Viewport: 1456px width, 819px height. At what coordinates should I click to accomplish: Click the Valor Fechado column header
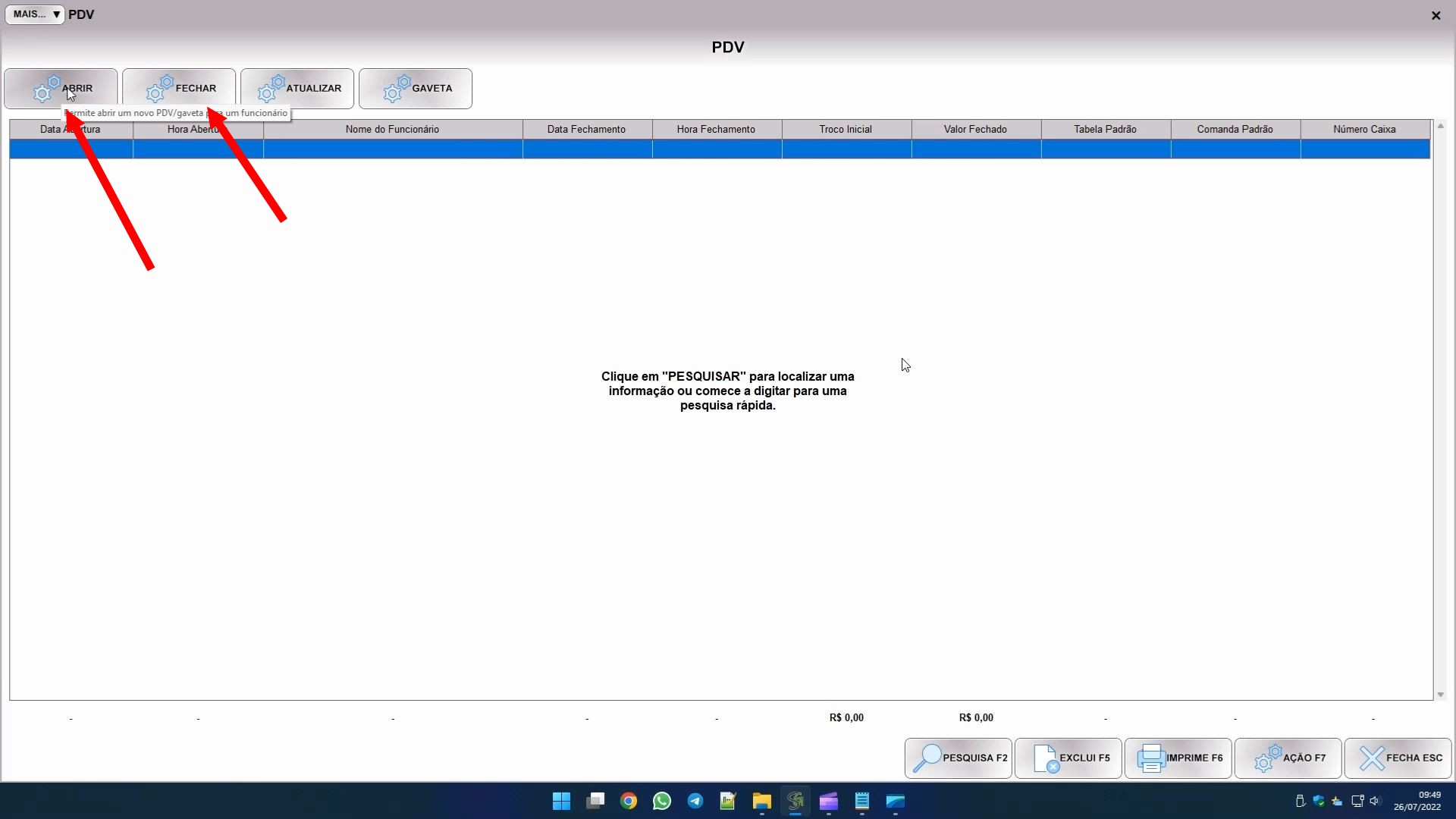(x=975, y=129)
